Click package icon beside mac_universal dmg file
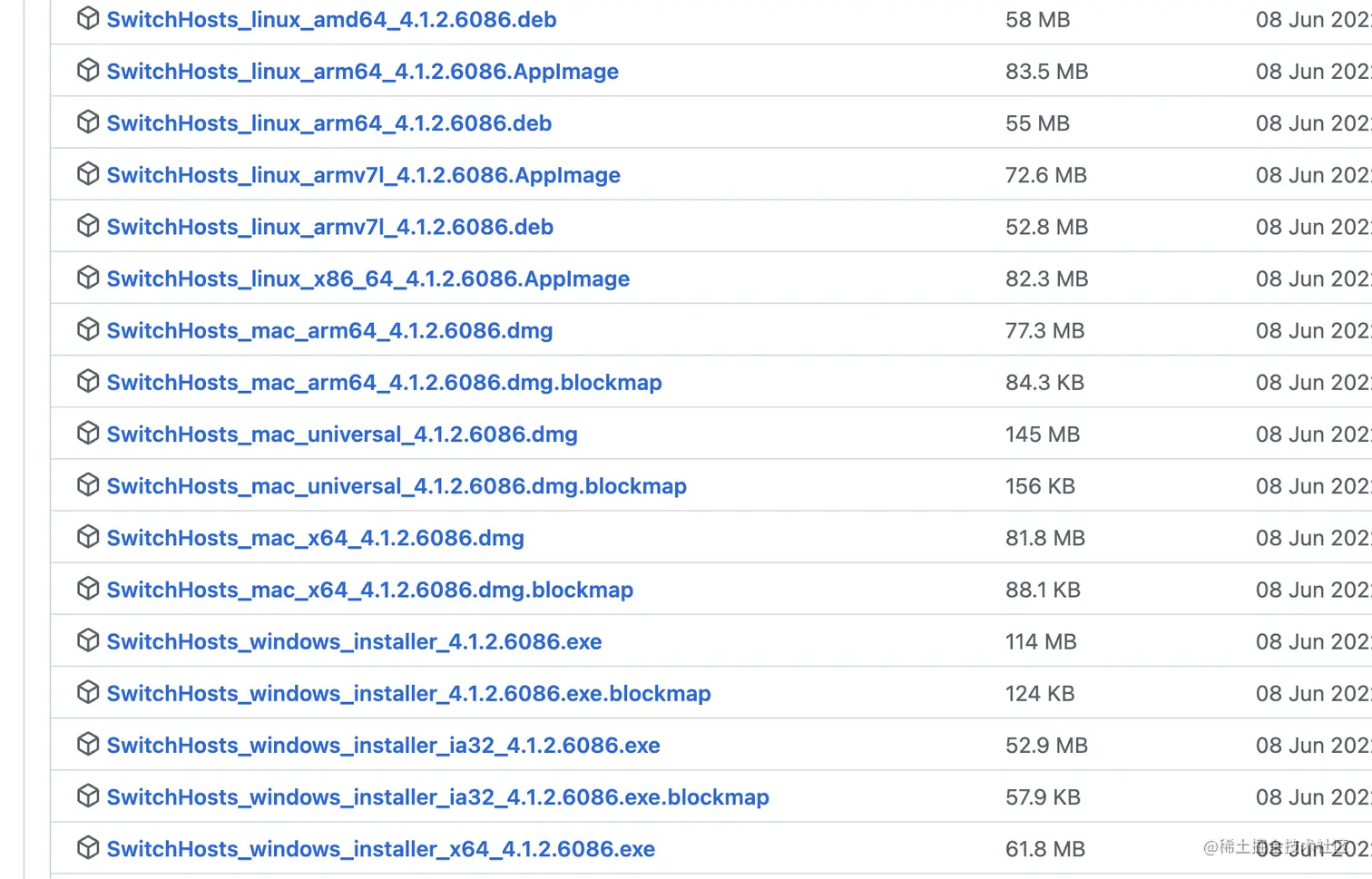Screen dimensions: 1372x879 [88, 433]
